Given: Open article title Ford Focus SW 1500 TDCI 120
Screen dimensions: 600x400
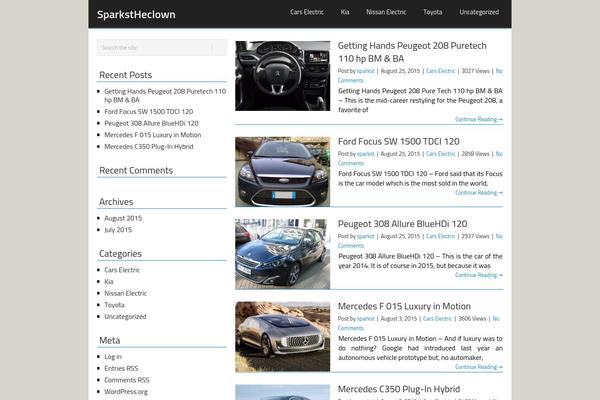Looking at the screenshot, I should click(x=398, y=142).
